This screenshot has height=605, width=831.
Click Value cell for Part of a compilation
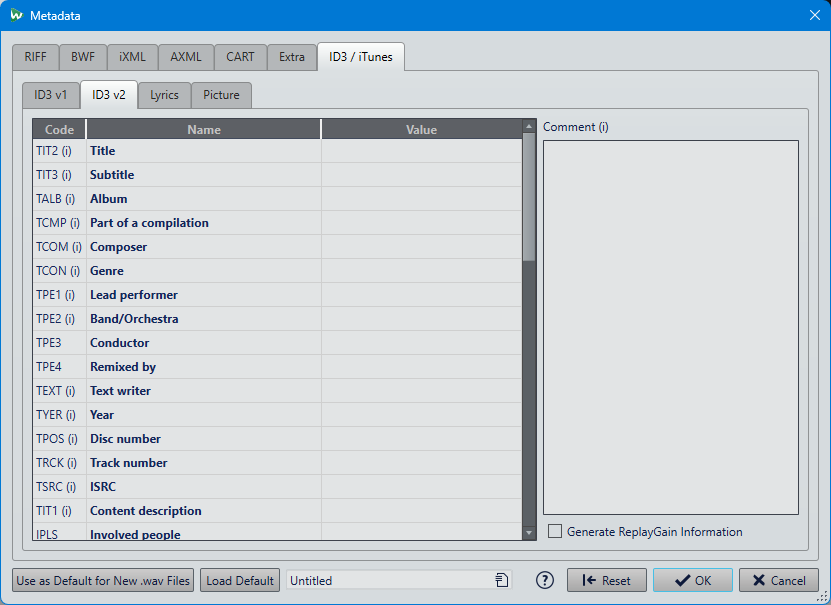pos(422,223)
